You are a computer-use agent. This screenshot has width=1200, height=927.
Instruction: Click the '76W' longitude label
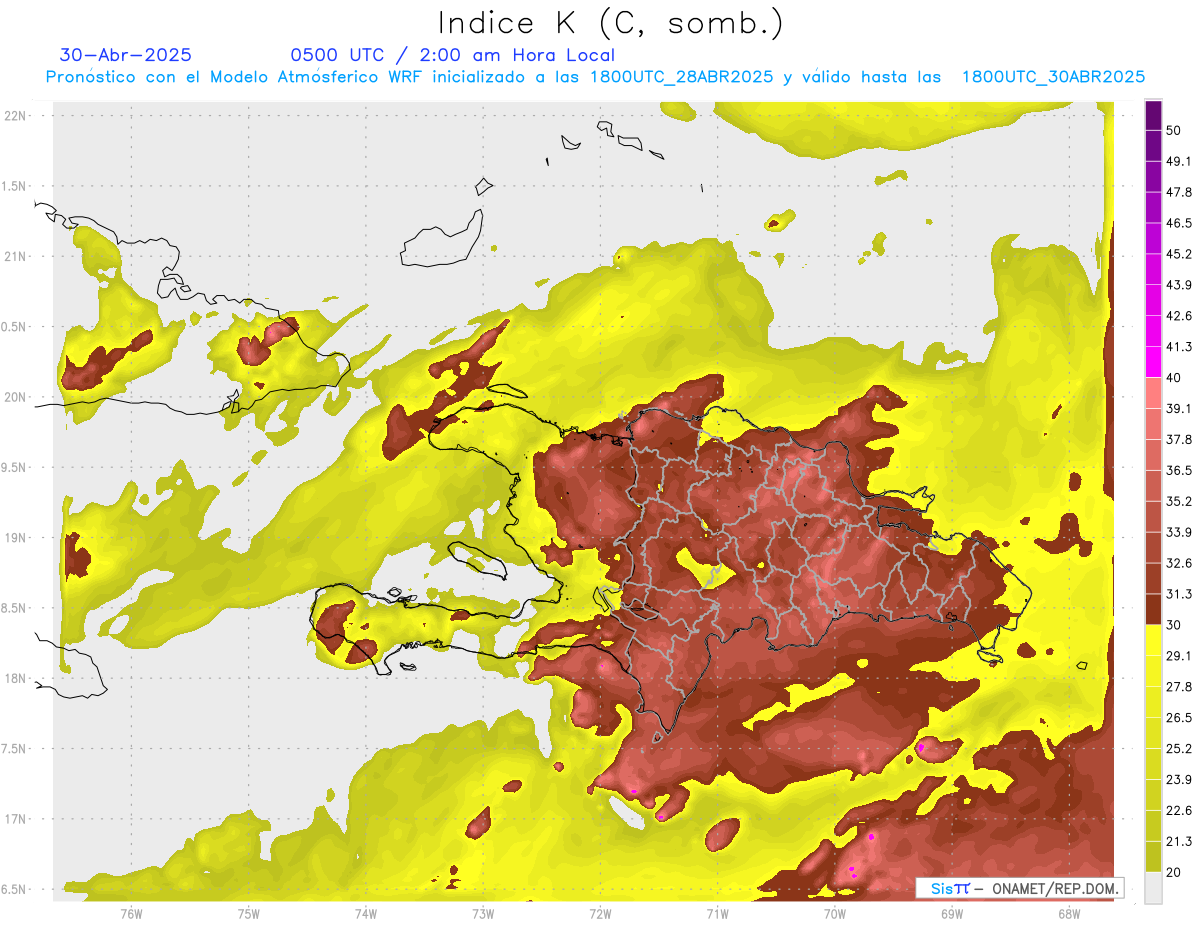tap(131, 914)
